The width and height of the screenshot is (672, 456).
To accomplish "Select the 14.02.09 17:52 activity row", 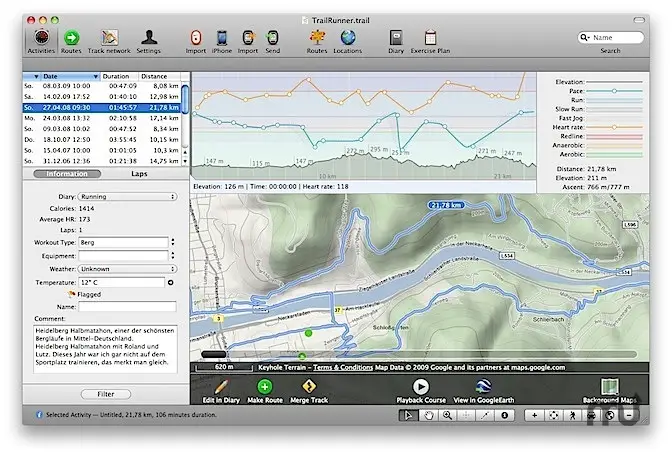I will click(102, 96).
